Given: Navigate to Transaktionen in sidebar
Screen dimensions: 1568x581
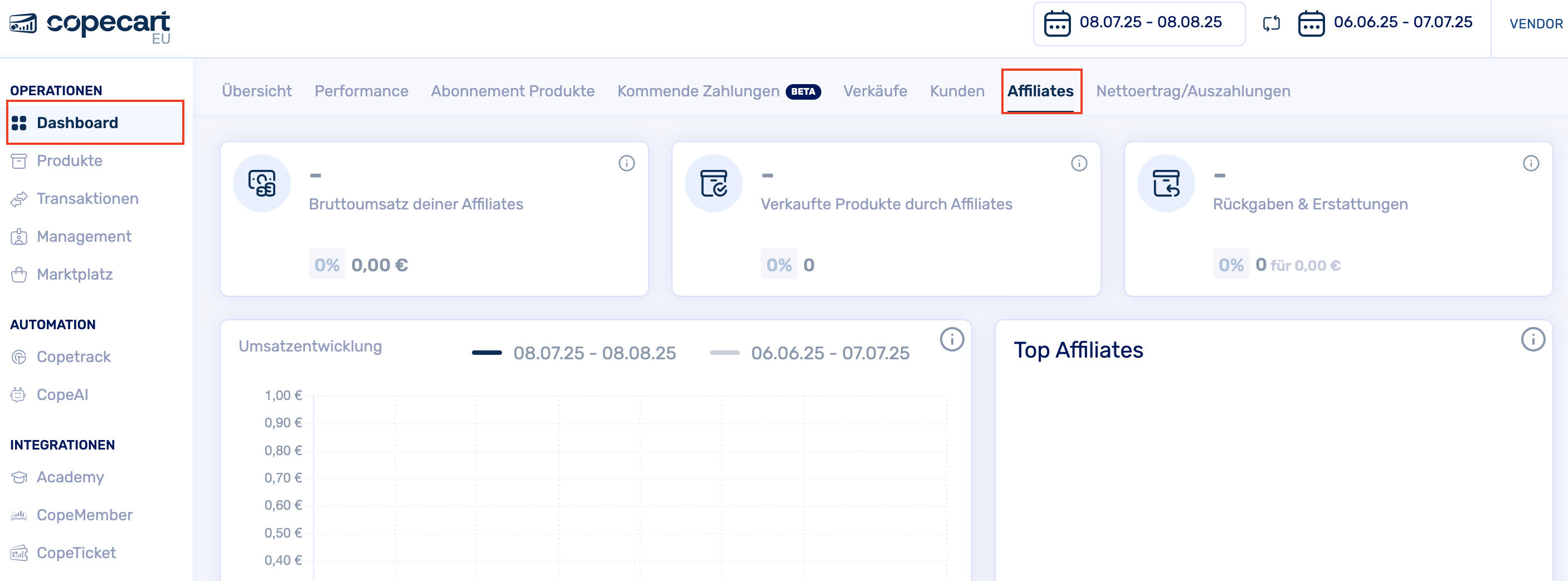Looking at the screenshot, I should 87,198.
